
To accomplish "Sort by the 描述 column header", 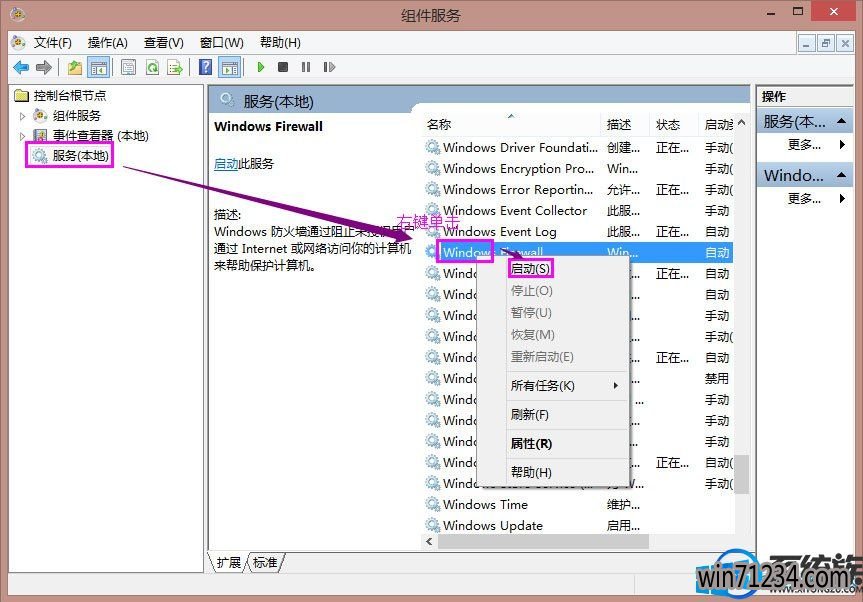I will (x=625, y=124).
